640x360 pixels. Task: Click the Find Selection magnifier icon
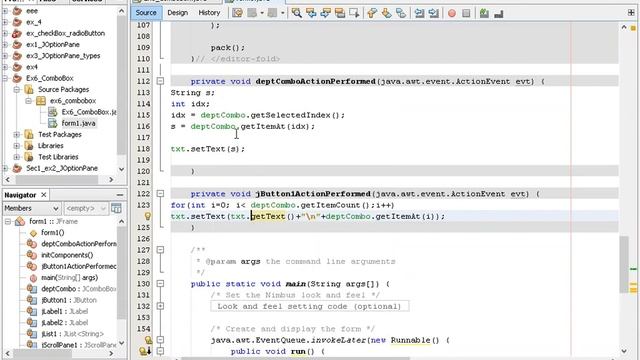(297, 13)
